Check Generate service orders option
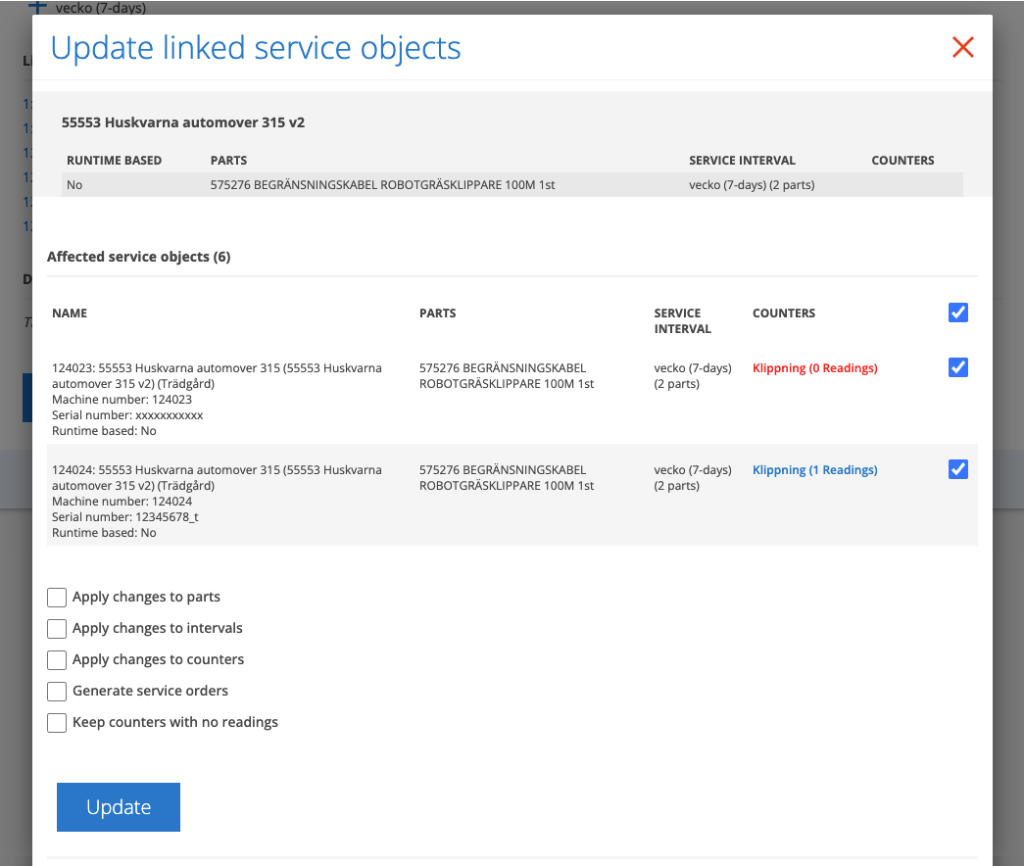This screenshot has height=866, width=1024. (57, 691)
